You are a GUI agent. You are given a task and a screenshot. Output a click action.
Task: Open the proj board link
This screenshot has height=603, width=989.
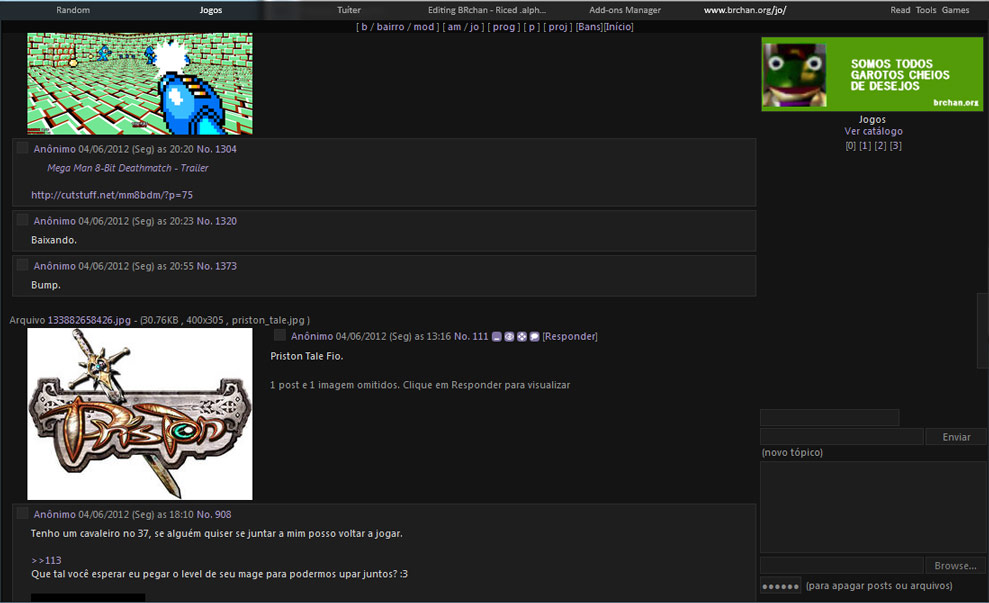(x=558, y=27)
